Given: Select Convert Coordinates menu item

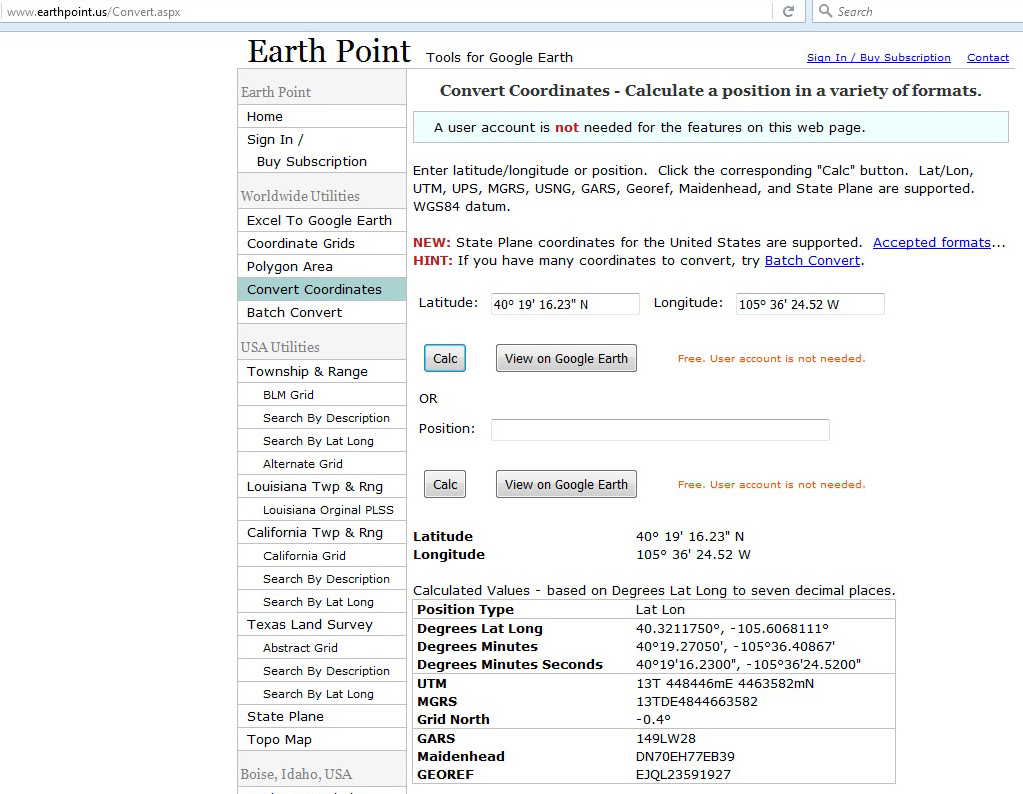Looking at the screenshot, I should click(x=322, y=289).
